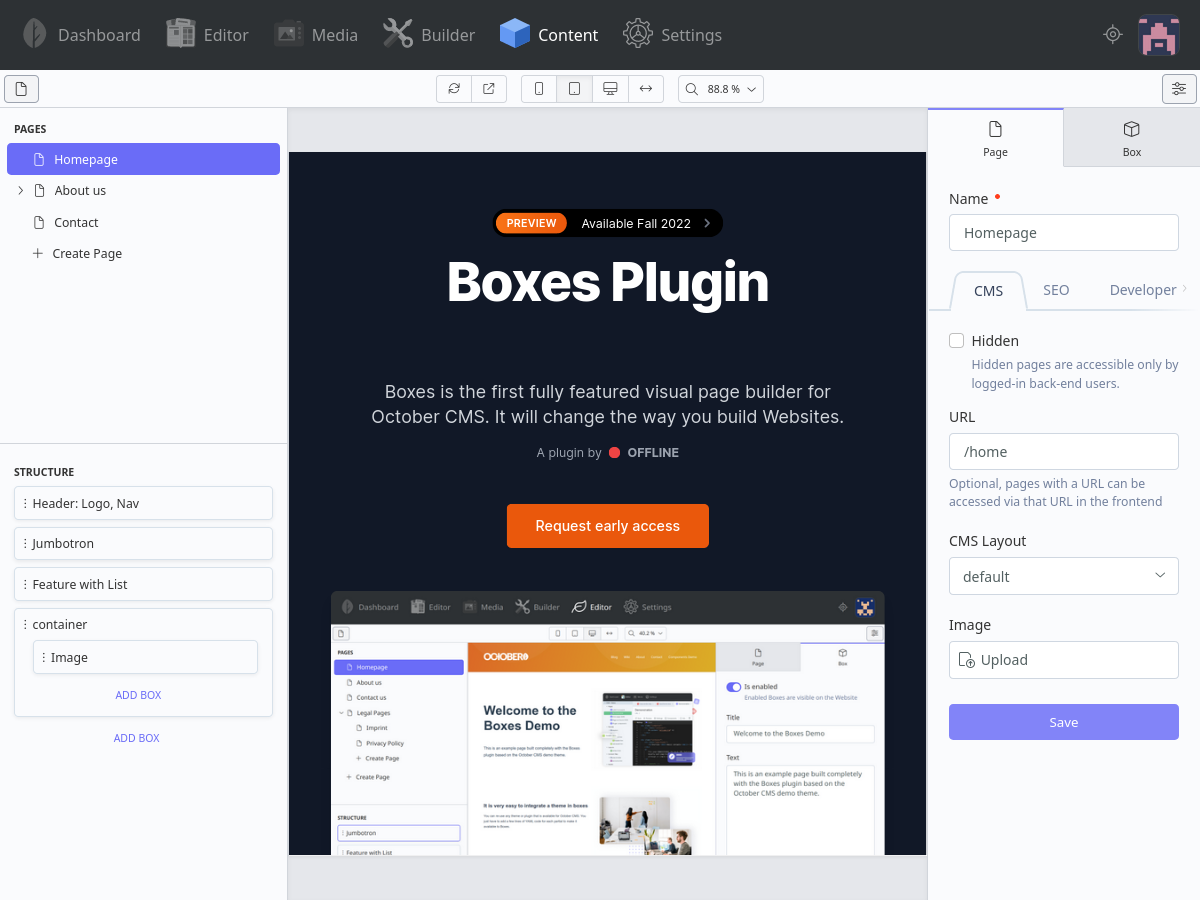Click the container box drag handle

pyautogui.click(x=25, y=624)
